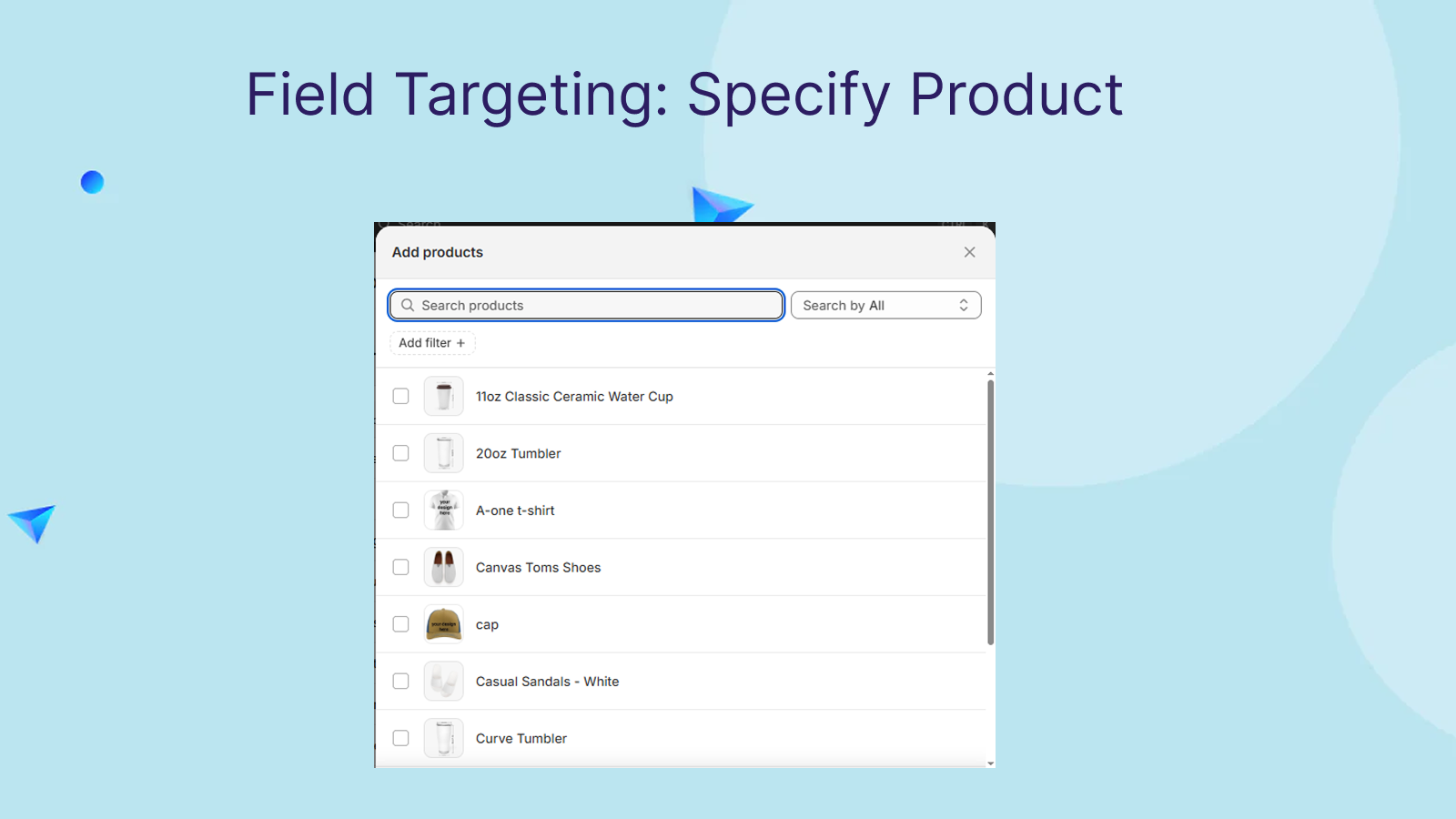Viewport: 1456px width, 819px height.
Task: Click the magnifier icon in search box
Action: coord(408,305)
